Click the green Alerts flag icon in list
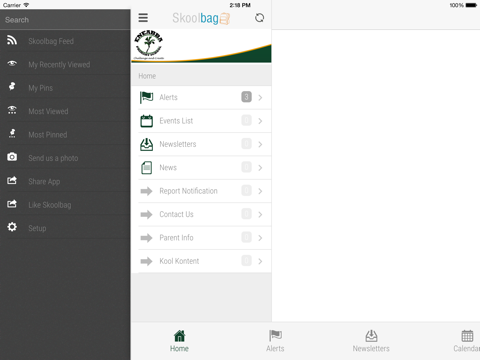This screenshot has width=480, height=360. pyautogui.click(x=146, y=97)
